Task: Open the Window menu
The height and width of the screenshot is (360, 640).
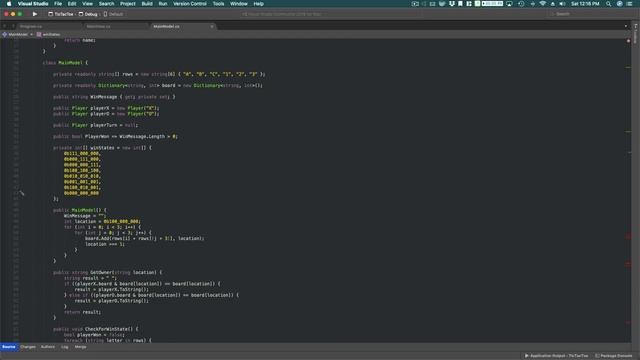Action: pyautogui.click(x=239, y=4)
